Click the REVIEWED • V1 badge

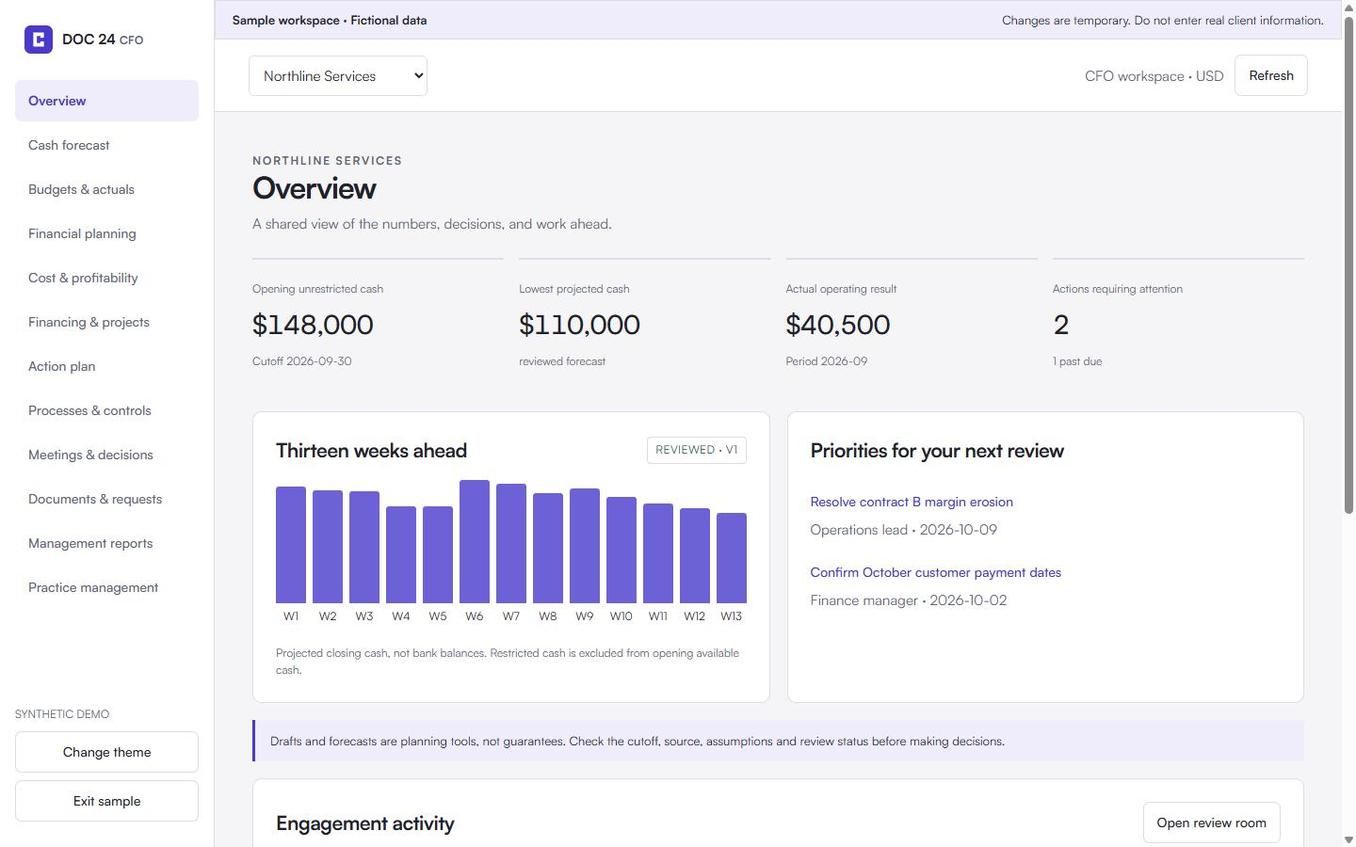click(x=696, y=450)
